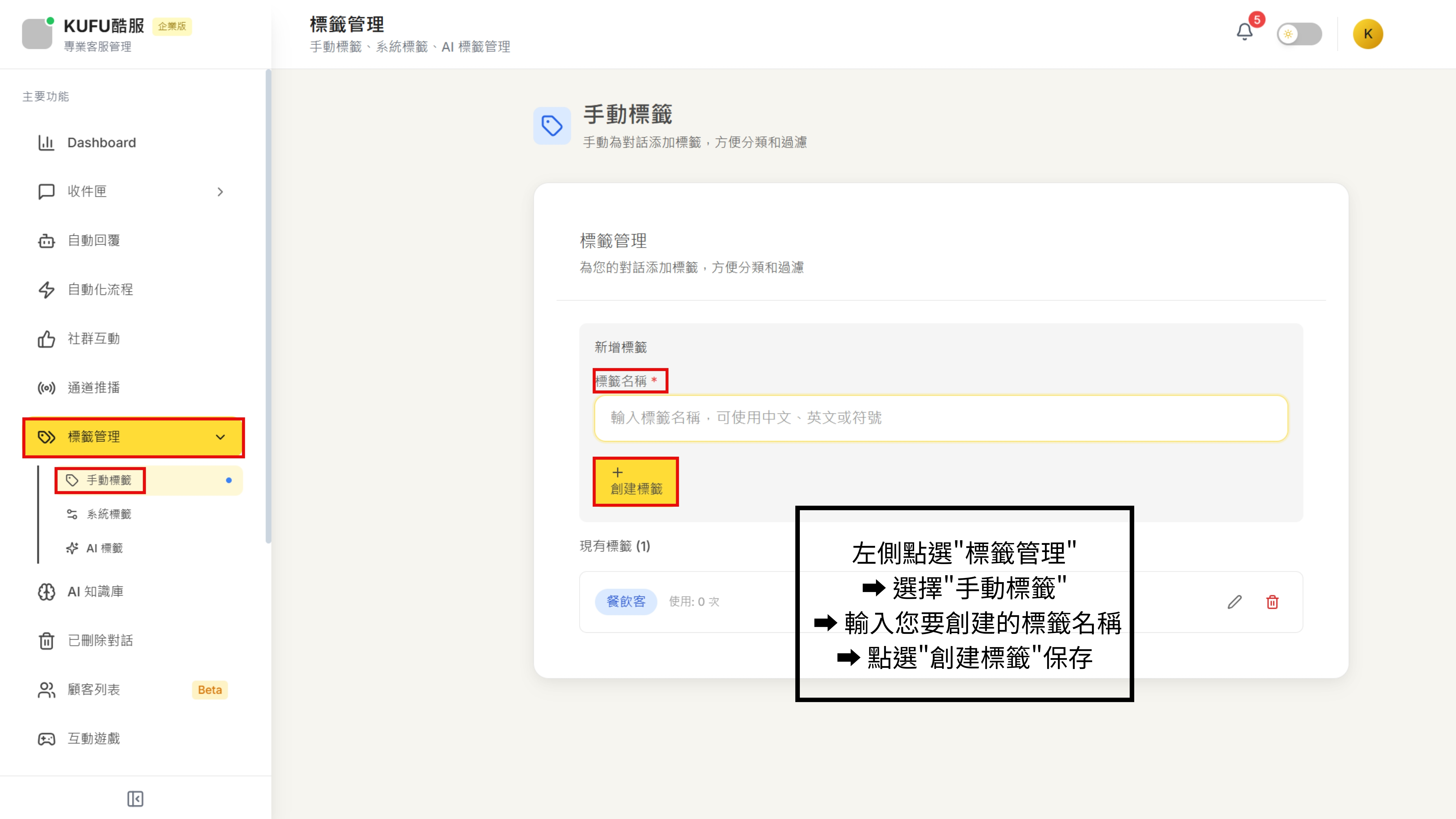Delete the 餐飲客 tag with trash icon

click(x=1272, y=602)
